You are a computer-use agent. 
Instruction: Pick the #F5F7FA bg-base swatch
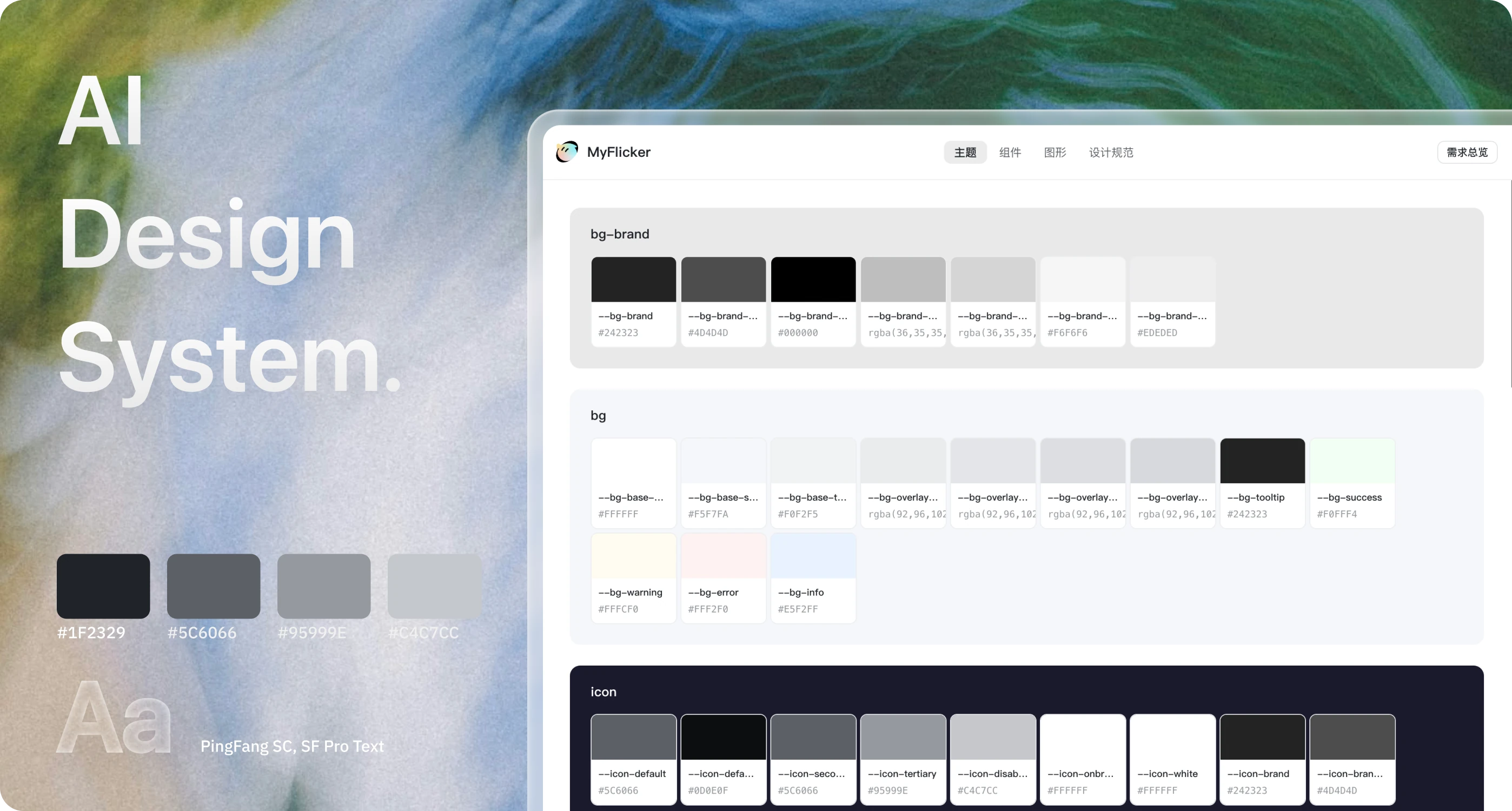click(723, 483)
